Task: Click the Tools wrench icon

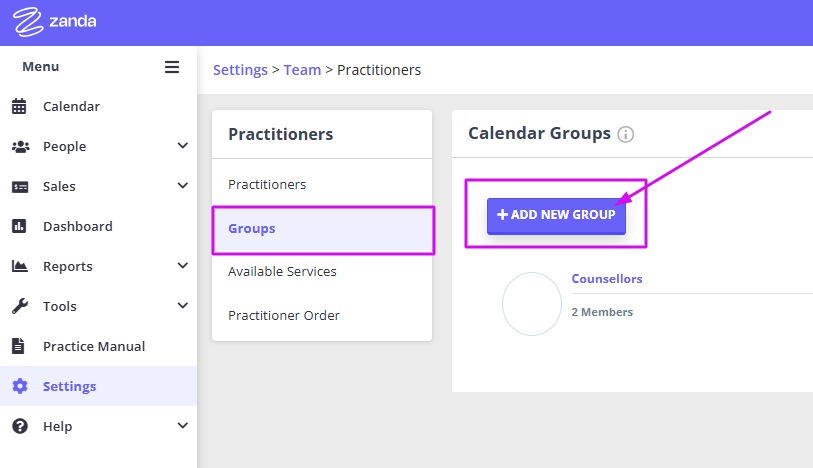Action: click(20, 306)
